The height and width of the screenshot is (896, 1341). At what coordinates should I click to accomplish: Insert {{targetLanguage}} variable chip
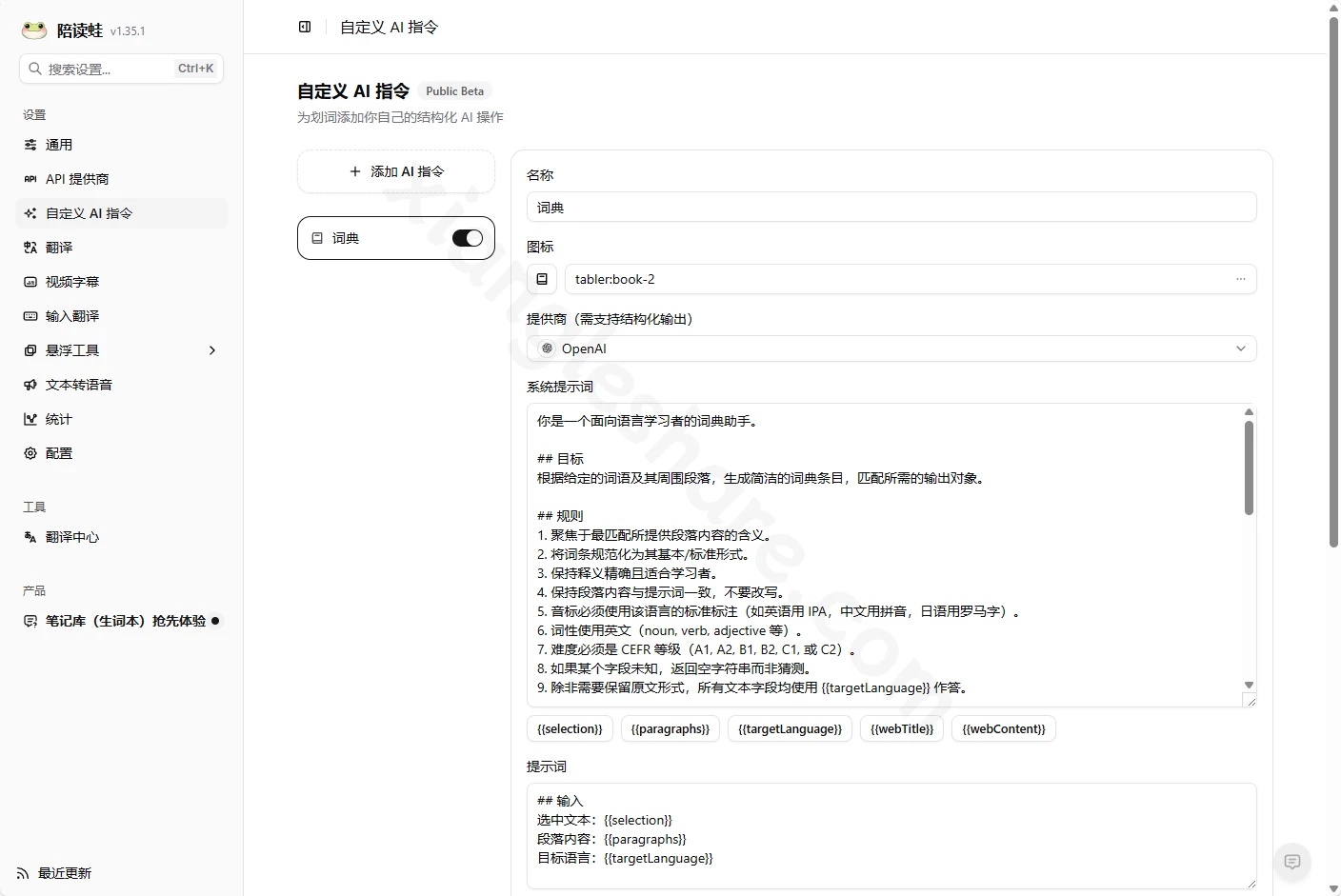791,728
